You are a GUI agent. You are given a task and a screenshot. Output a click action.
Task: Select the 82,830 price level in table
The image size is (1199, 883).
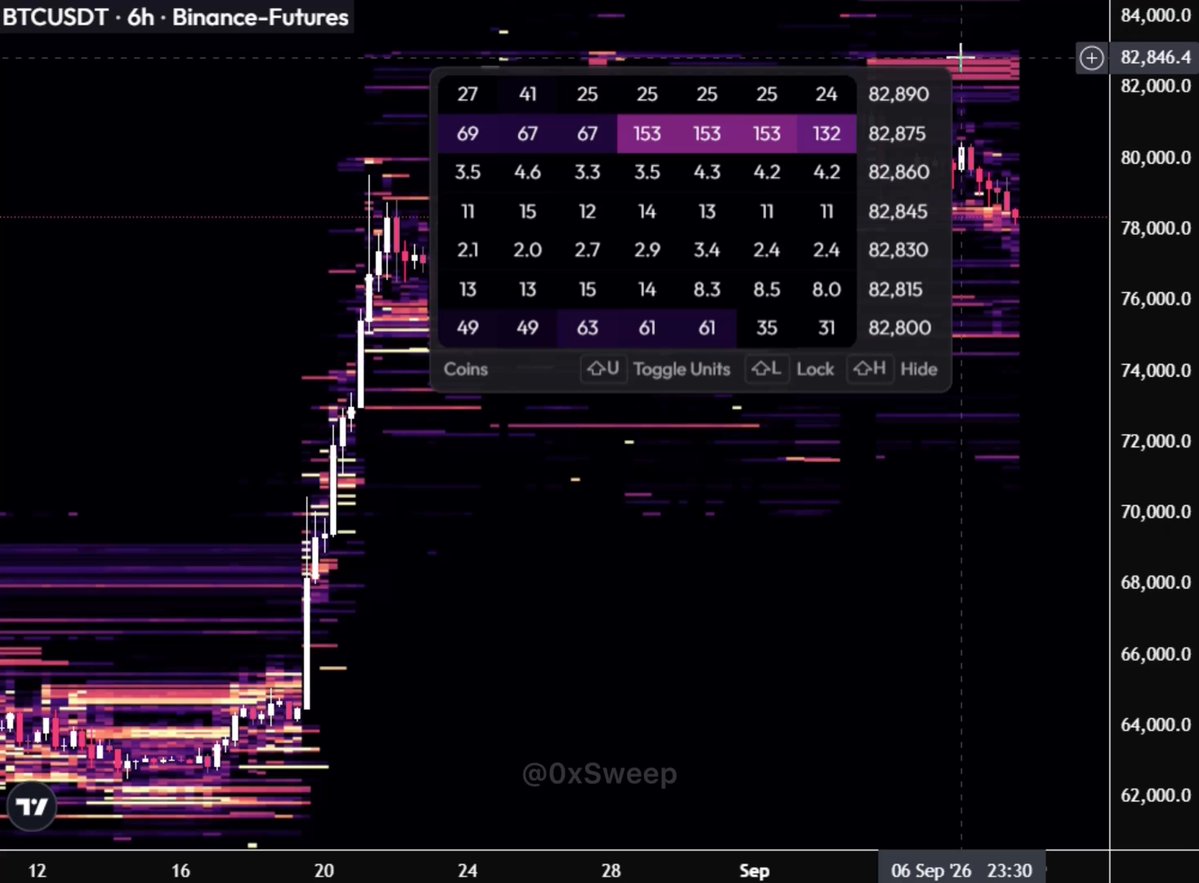click(898, 250)
